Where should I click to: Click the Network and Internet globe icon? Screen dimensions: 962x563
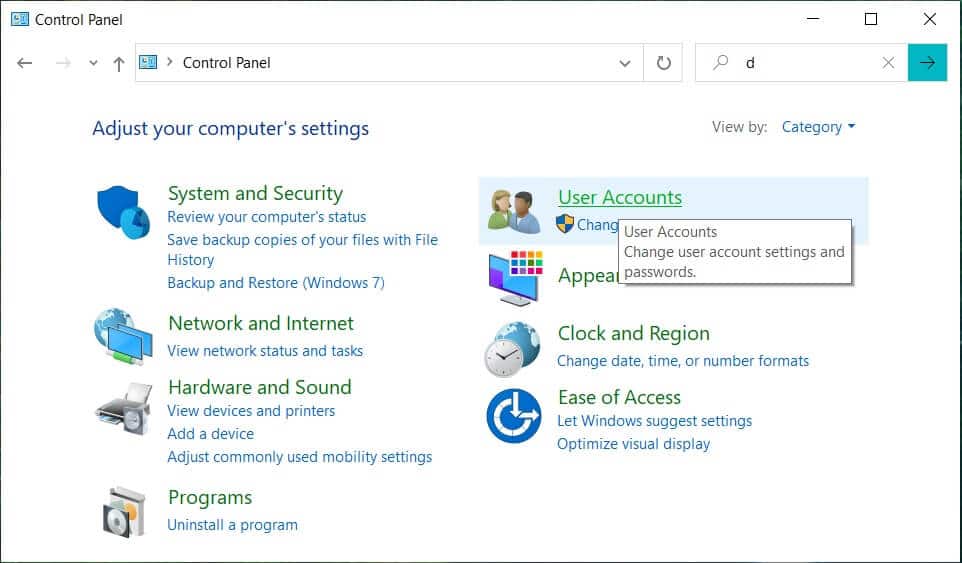pos(123,336)
